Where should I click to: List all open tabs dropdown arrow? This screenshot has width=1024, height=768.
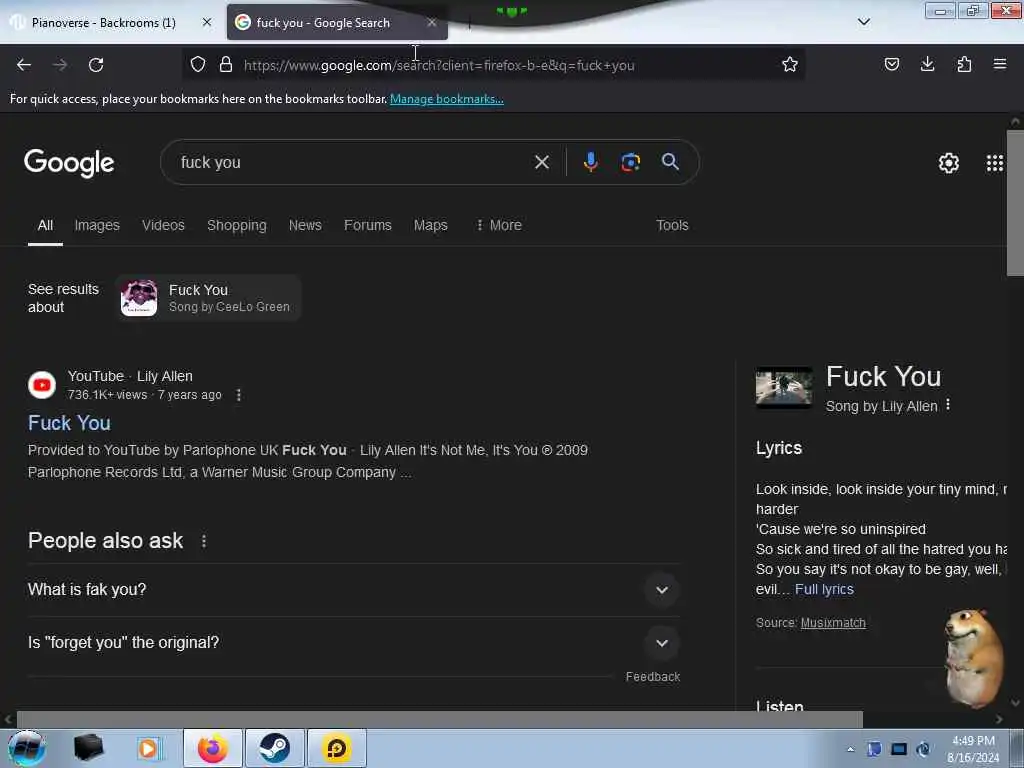(863, 22)
